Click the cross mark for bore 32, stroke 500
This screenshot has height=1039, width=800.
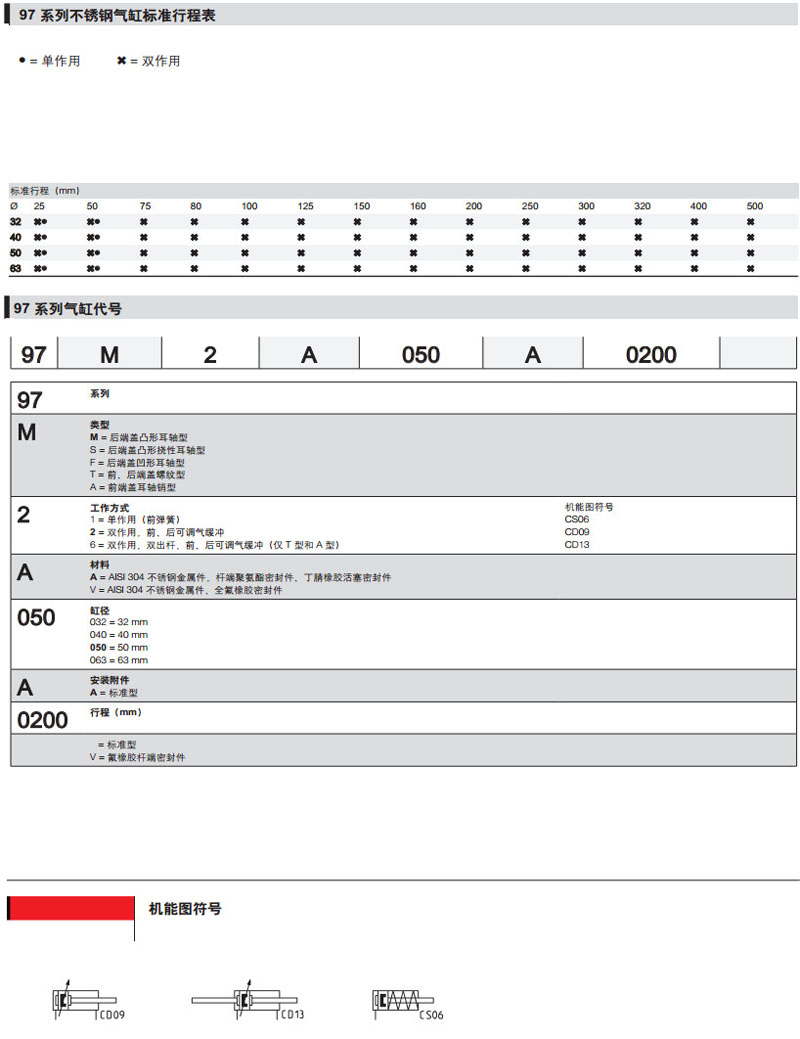pos(750,222)
